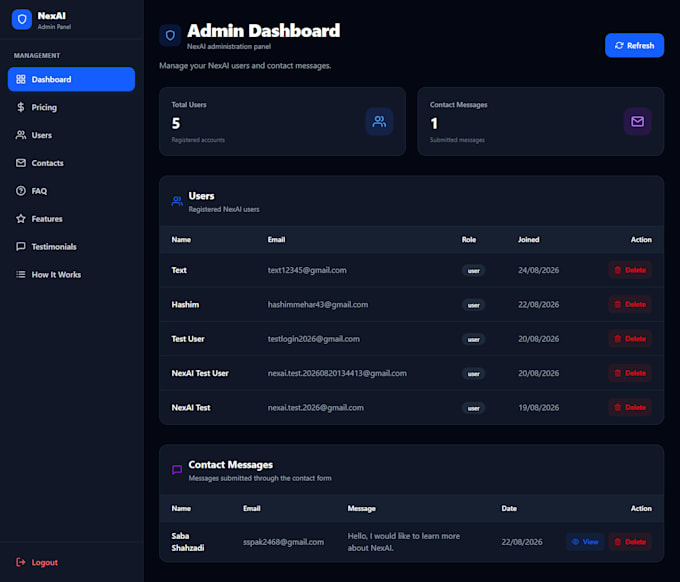Click the shield icon beside Admin Dashboard
Viewport: 680px width, 582px height.
(170, 35)
